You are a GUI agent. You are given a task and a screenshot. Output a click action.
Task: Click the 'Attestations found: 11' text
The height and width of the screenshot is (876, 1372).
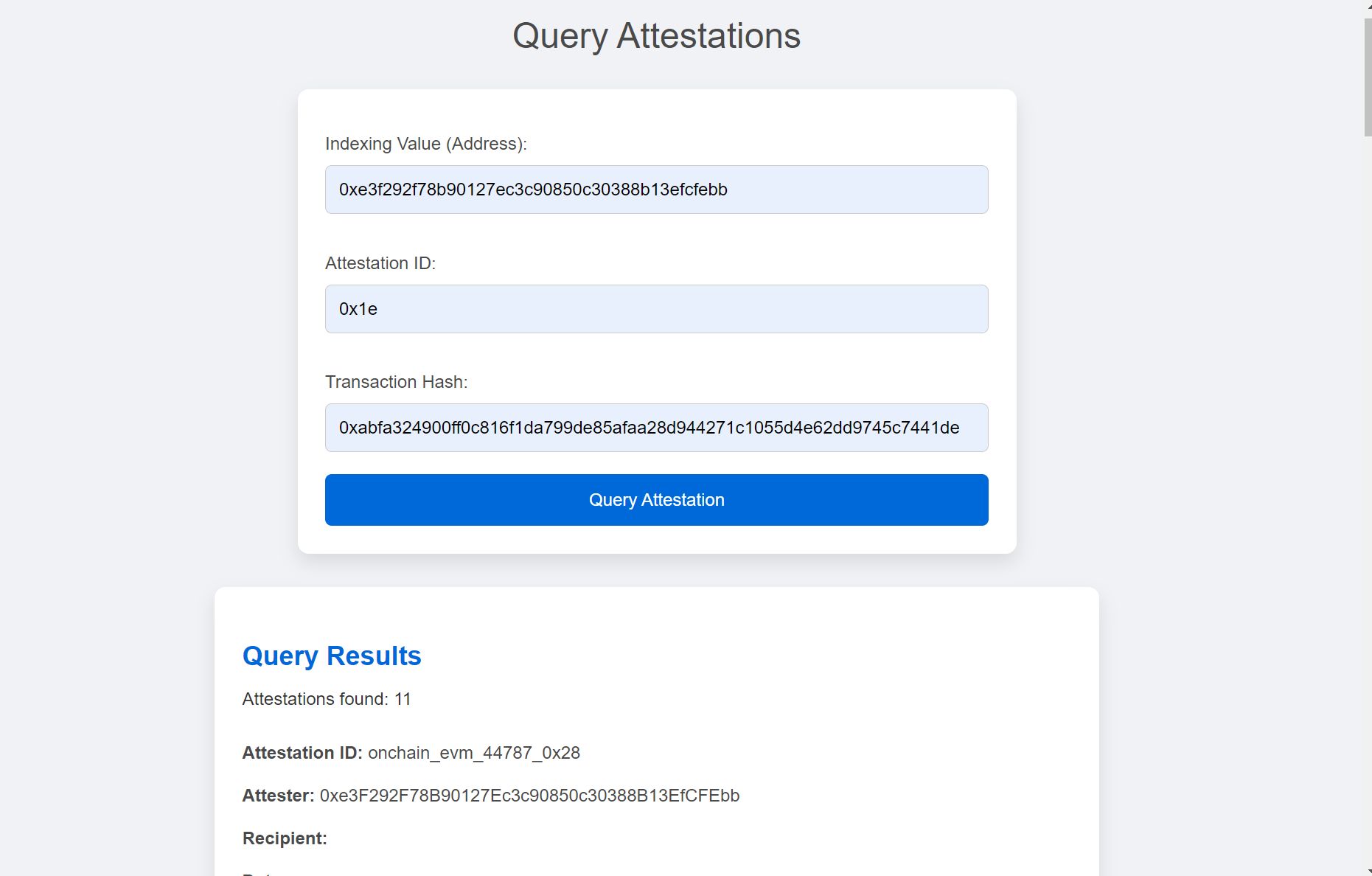pyautogui.click(x=327, y=699)
